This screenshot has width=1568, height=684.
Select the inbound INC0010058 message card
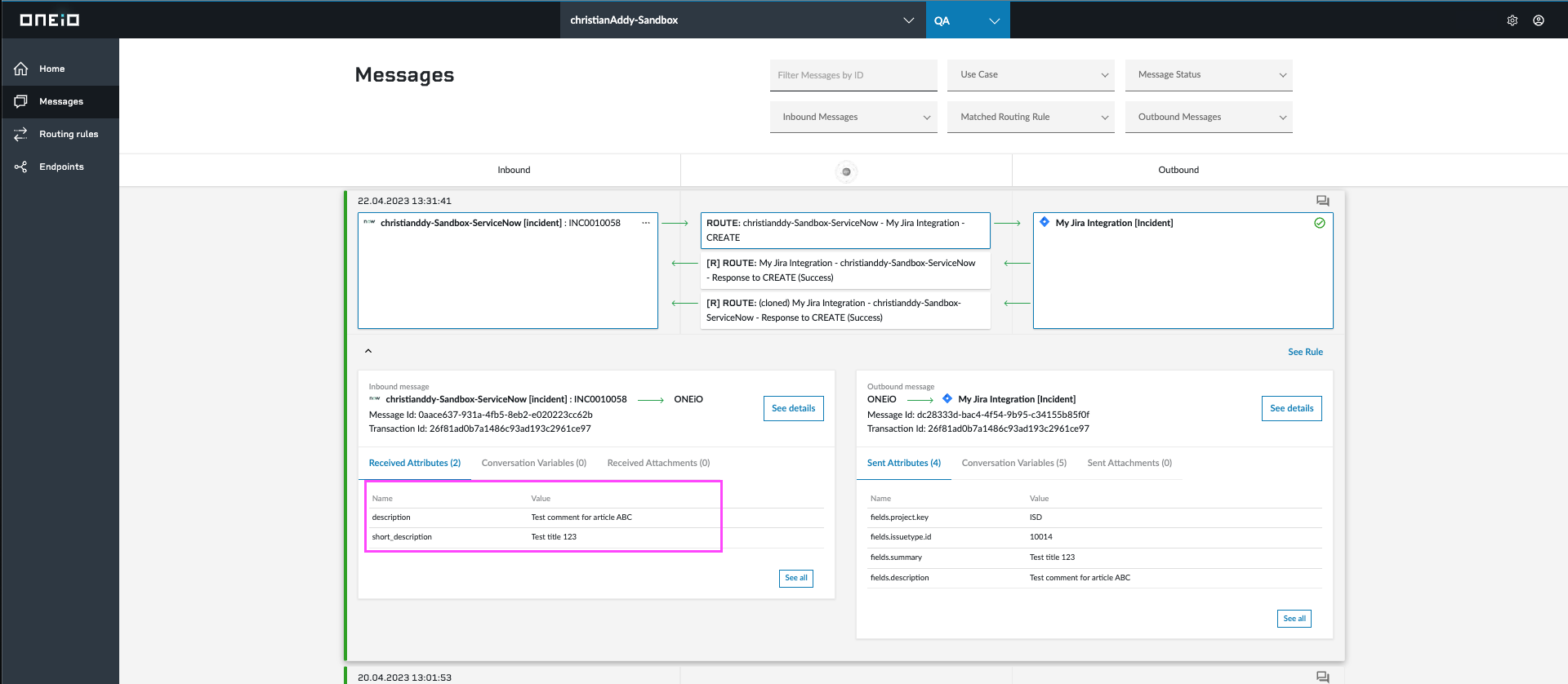point(508,270)
